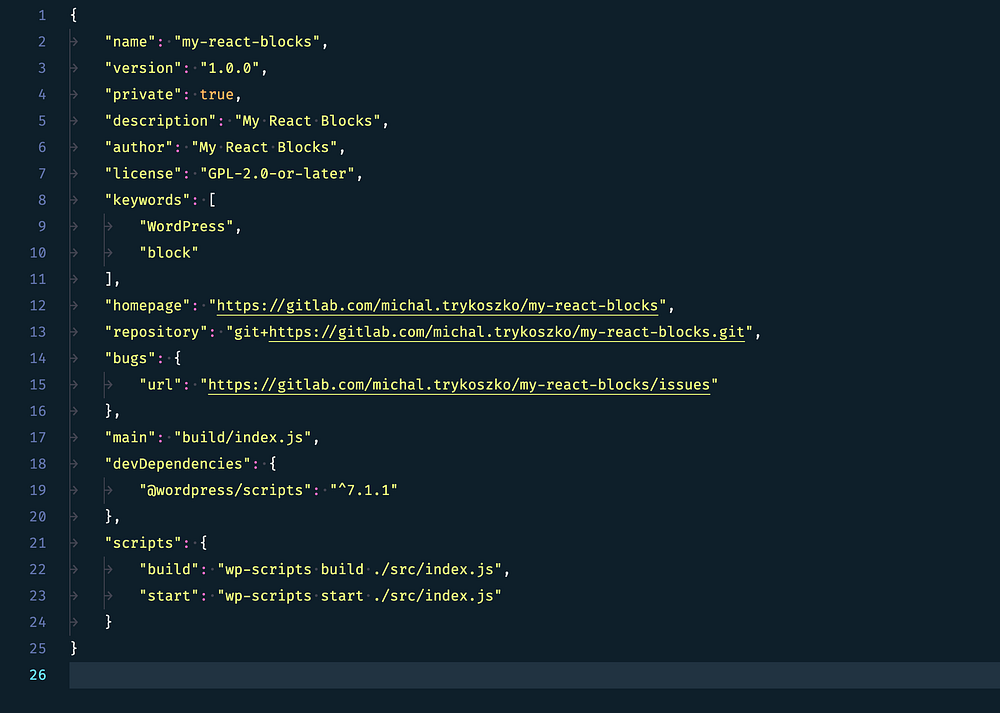Click the true value of "private"
1000x713 pixels.
pyautogui.click(x=216, y=94)
